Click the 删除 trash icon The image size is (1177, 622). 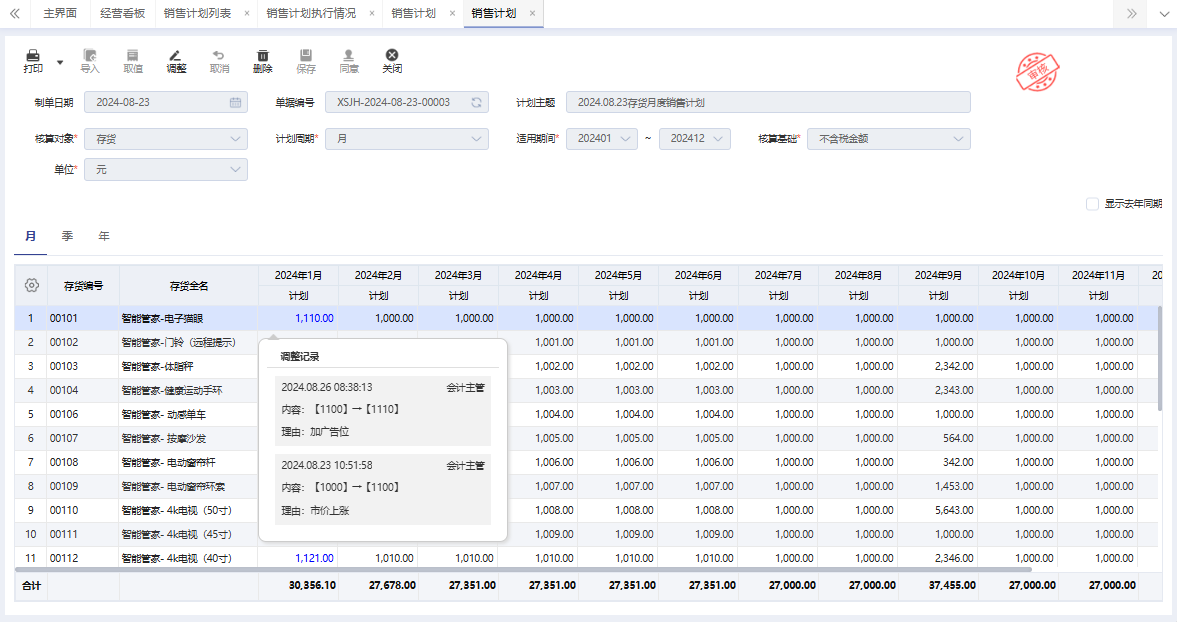coord(262,57)
